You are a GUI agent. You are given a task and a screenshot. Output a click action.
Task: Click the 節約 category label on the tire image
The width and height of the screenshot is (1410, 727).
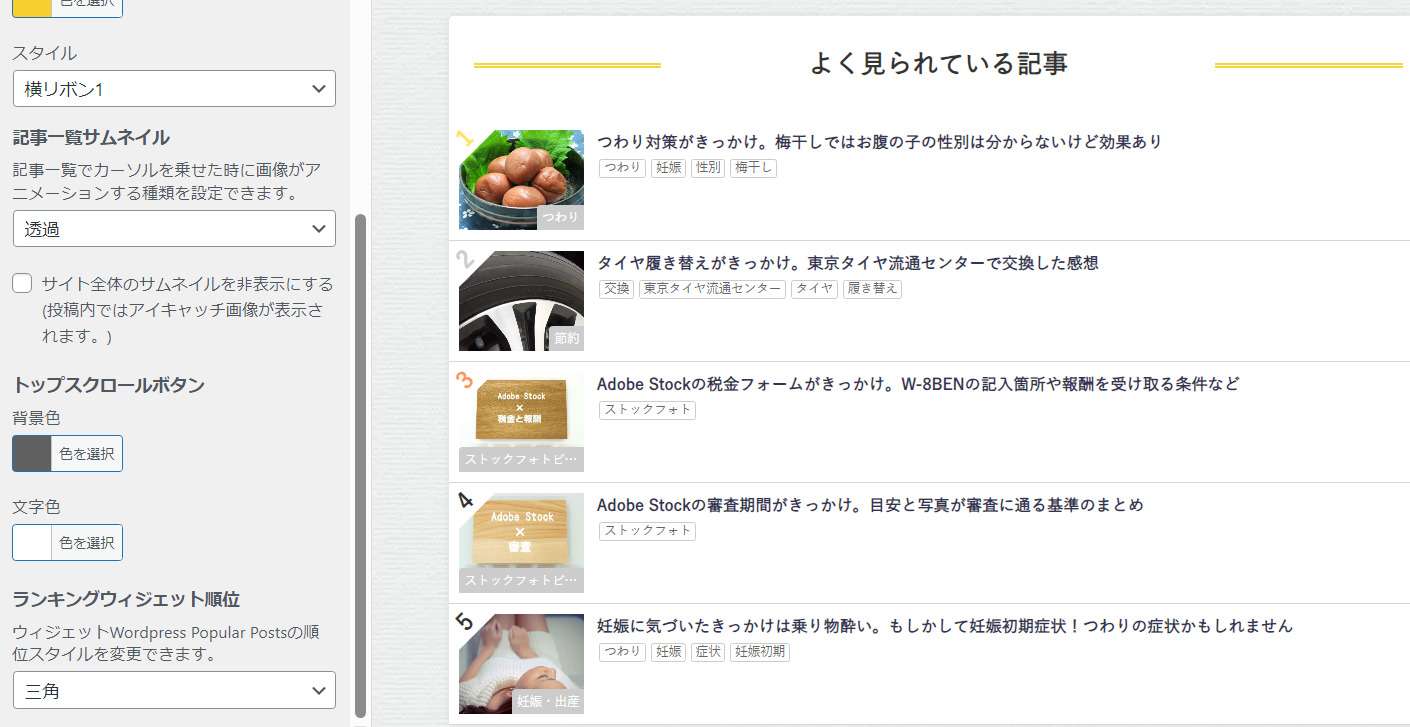coord(566,338)
